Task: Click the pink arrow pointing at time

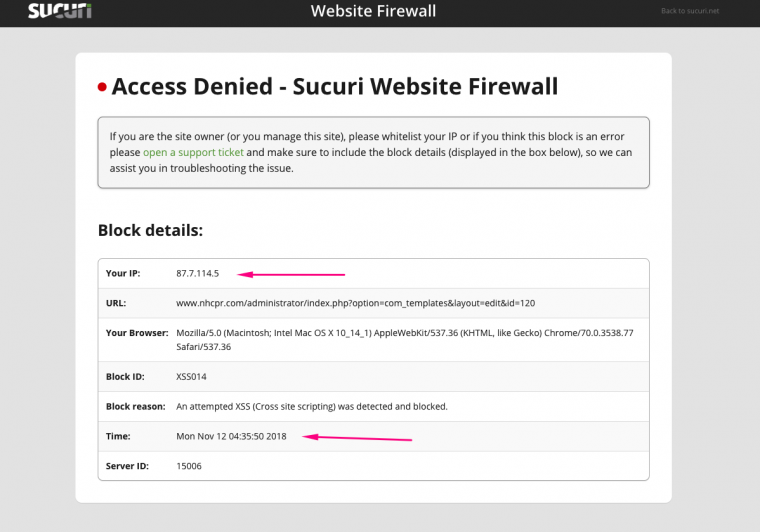Action: coord(358,437)
